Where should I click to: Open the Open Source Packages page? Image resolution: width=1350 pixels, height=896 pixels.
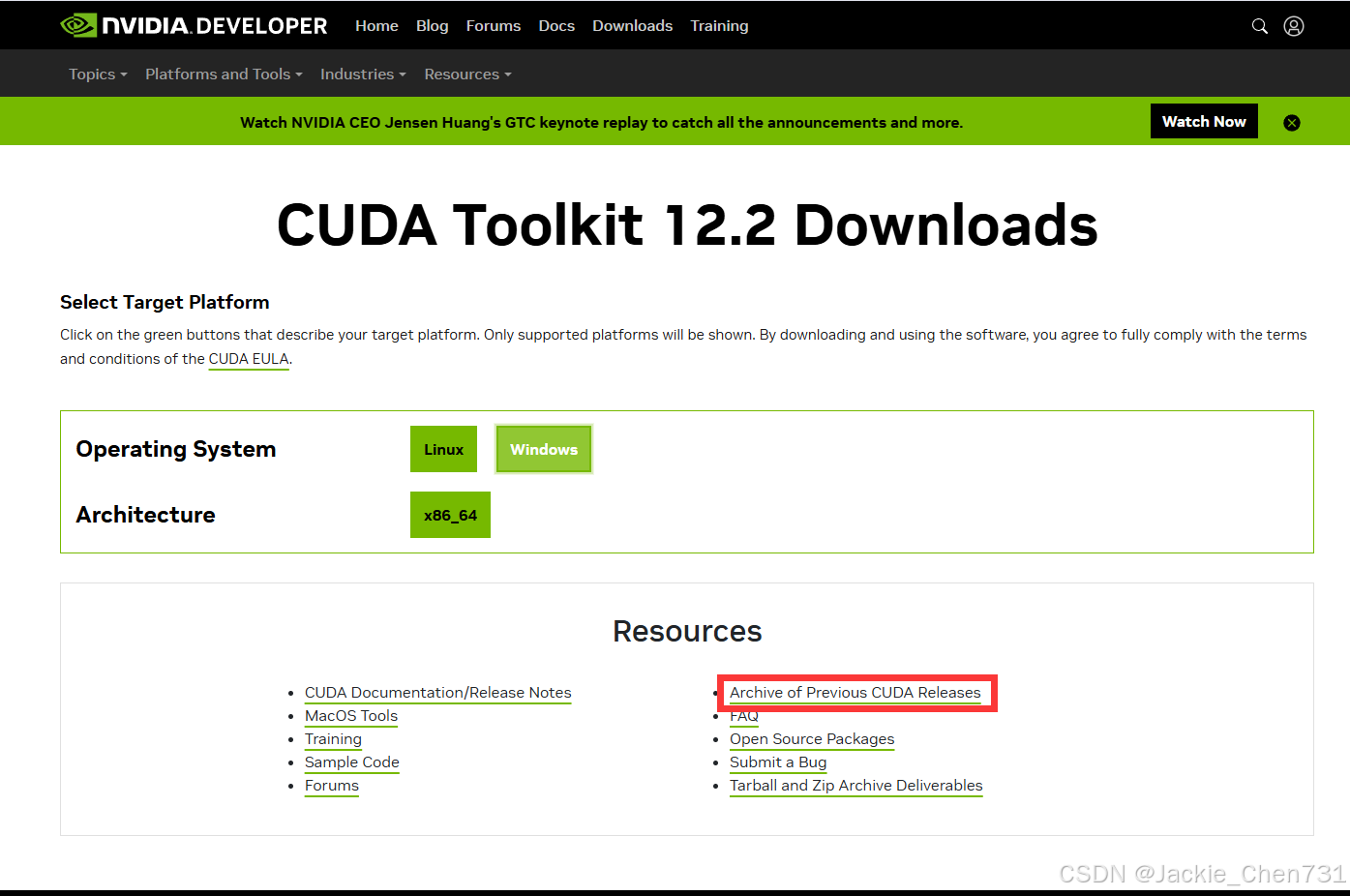pos(811,738)
